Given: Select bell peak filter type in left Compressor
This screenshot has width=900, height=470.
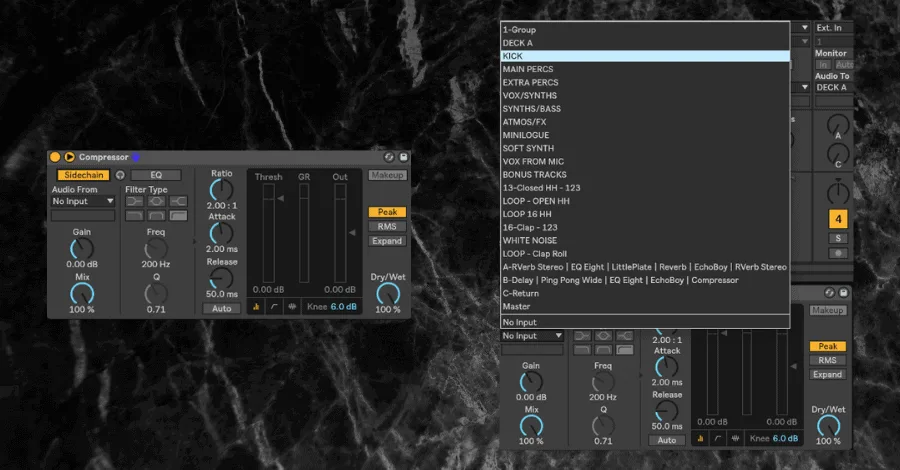Looking at the screenshot, I should (156, 201).
